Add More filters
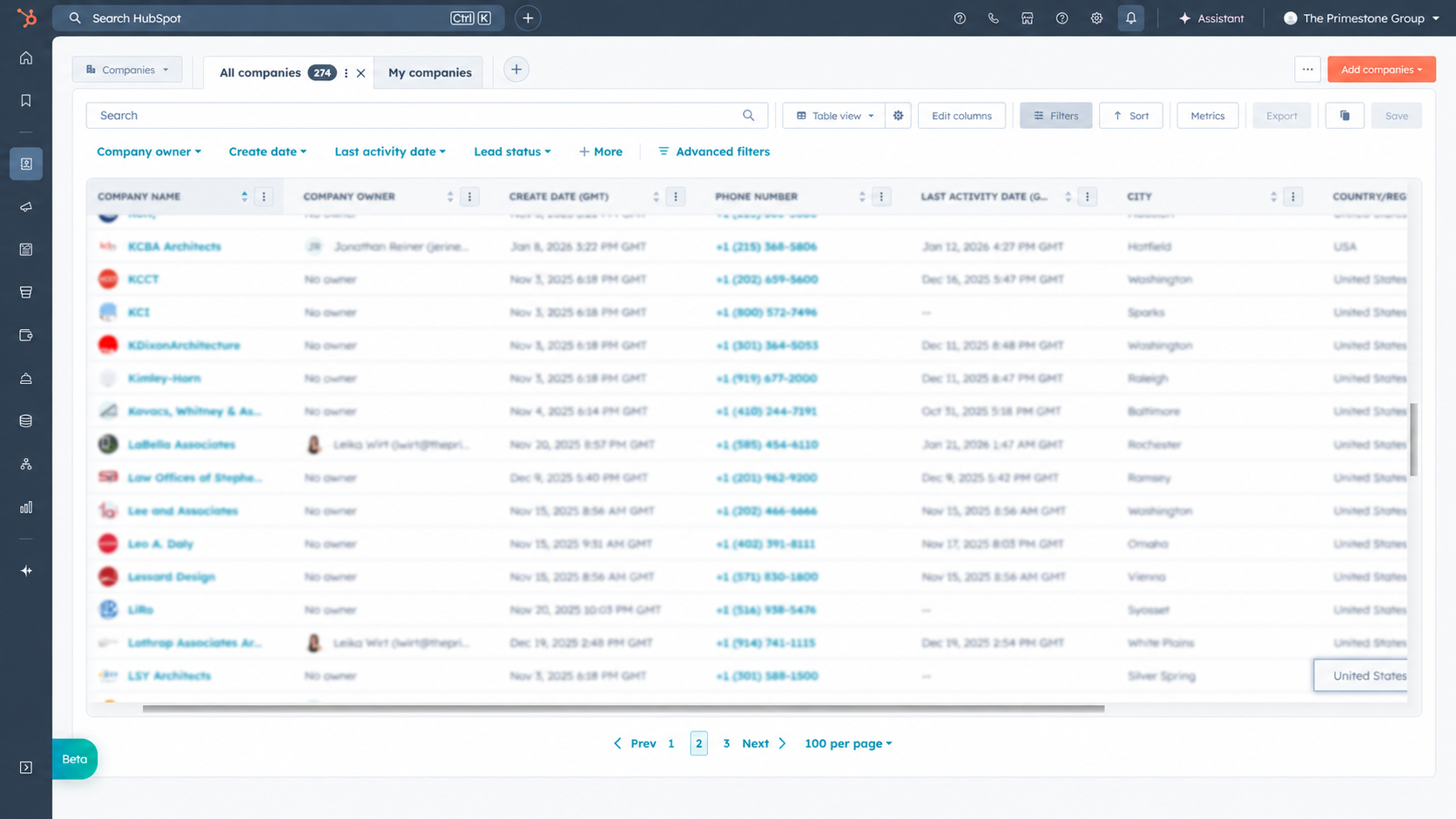 601,151
